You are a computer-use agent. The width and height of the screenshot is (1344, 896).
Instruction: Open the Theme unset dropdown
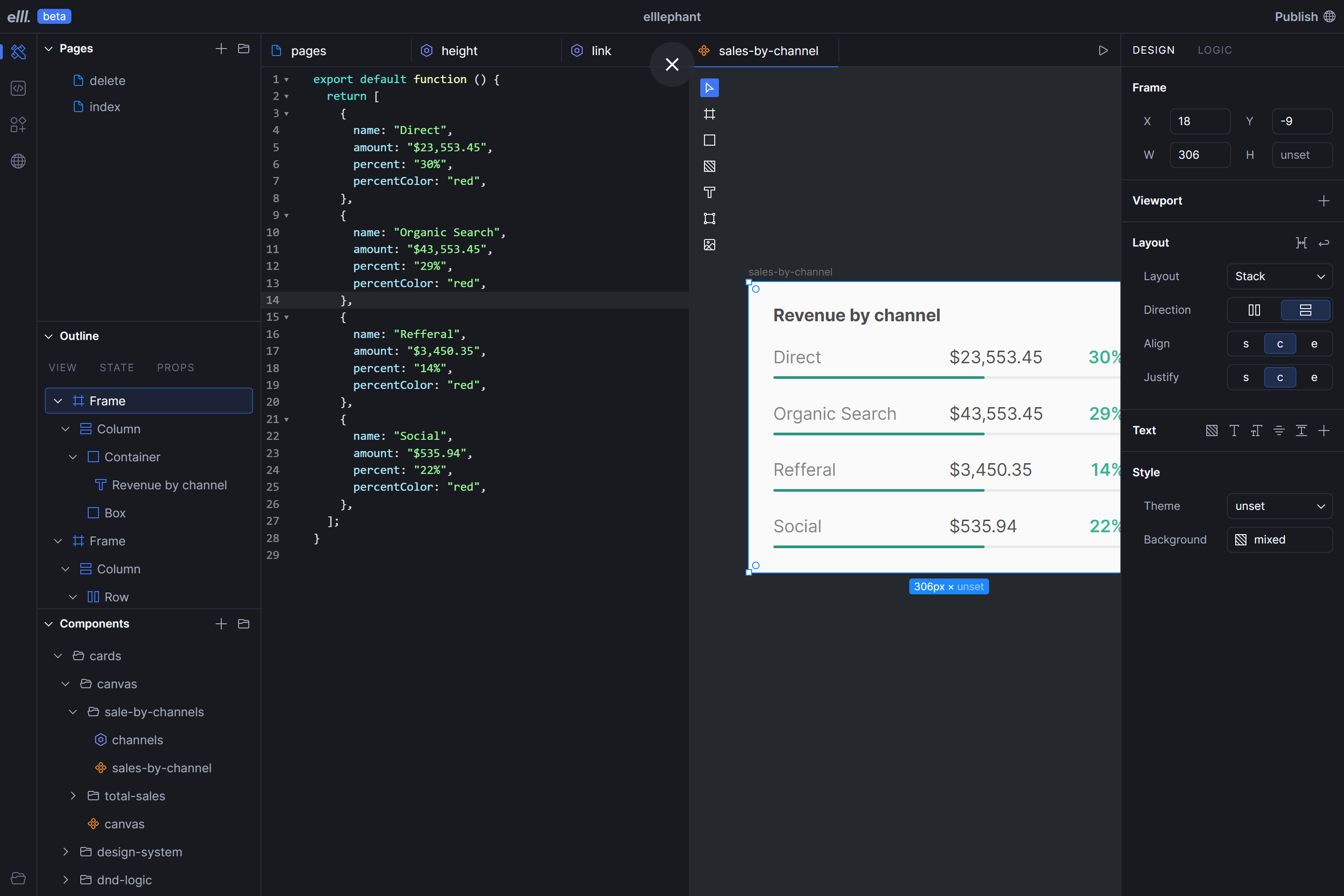(x=1280, y=506)
